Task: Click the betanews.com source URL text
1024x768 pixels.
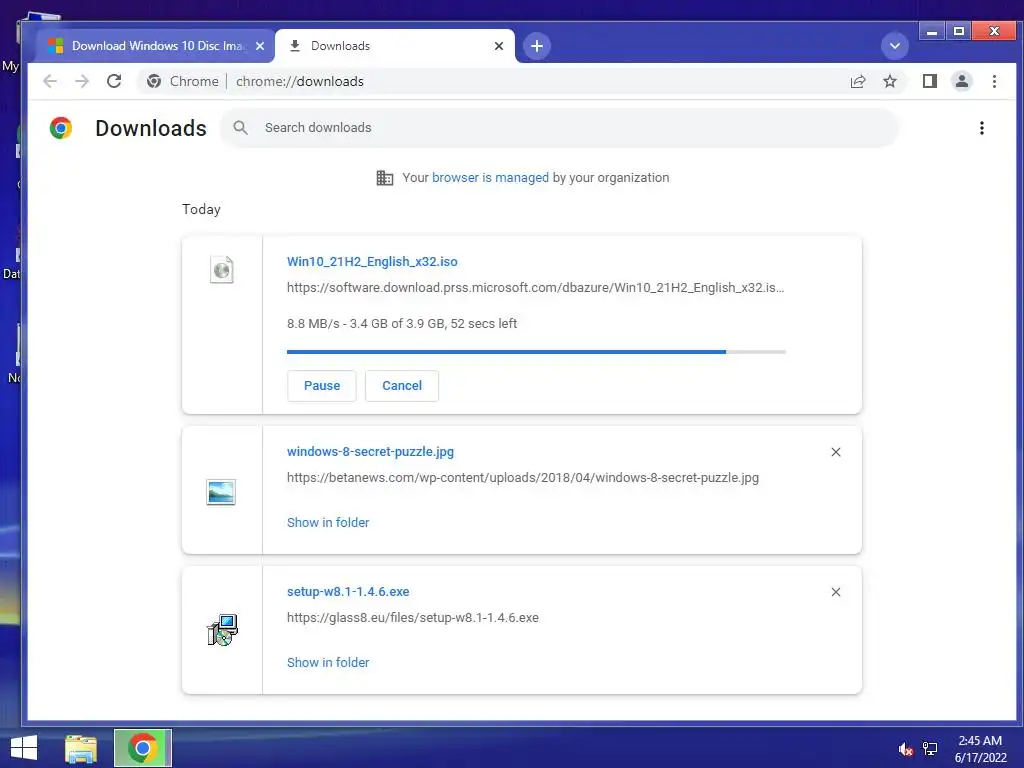Action: point(522,477)
